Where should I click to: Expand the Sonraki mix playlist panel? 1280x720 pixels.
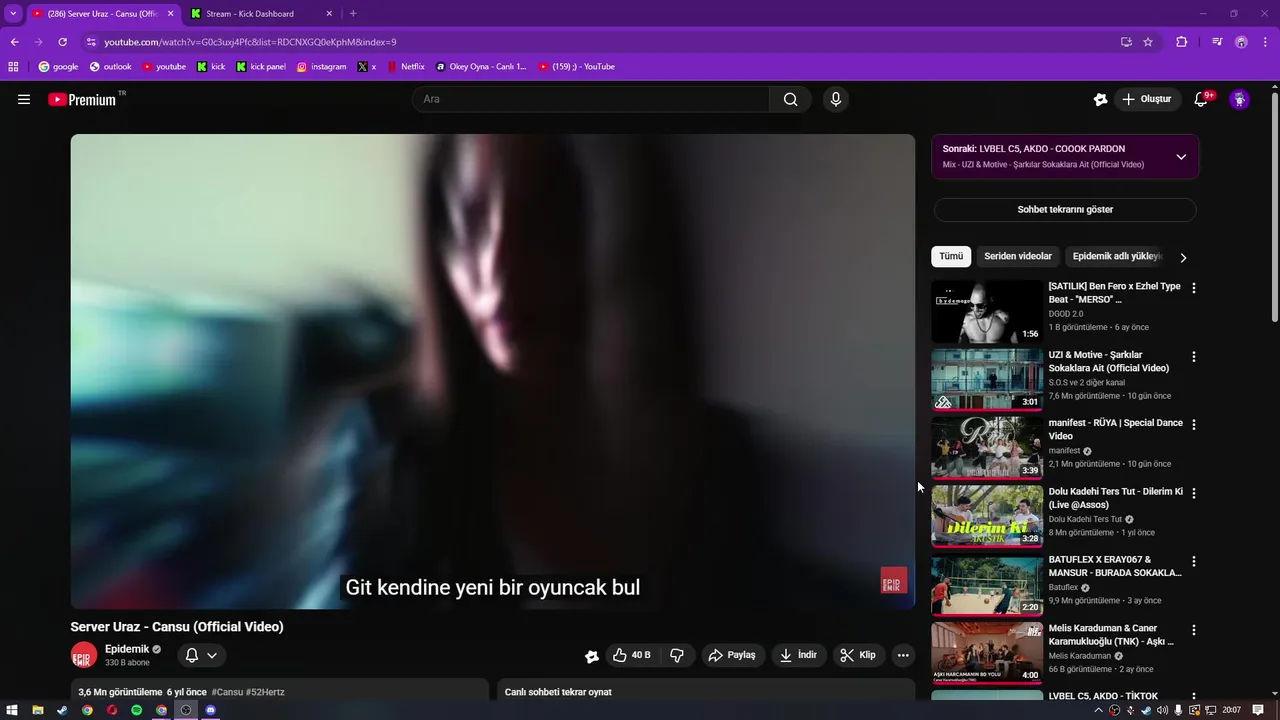(1181, 157)
